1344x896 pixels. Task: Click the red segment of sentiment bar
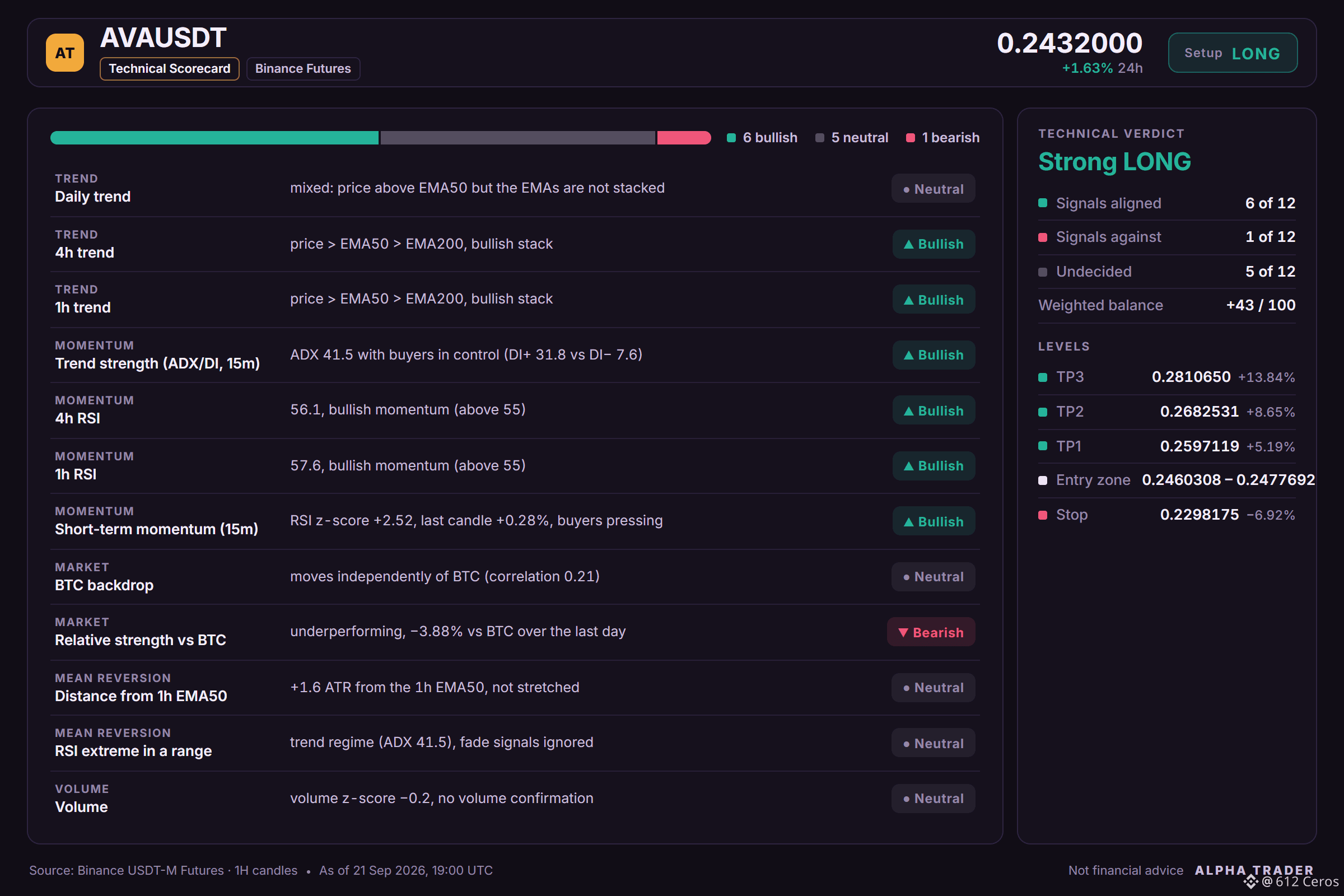coord(684,138)
